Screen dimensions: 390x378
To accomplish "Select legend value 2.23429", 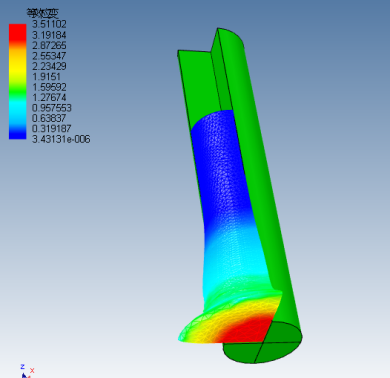I will click(x=49, y=66).
